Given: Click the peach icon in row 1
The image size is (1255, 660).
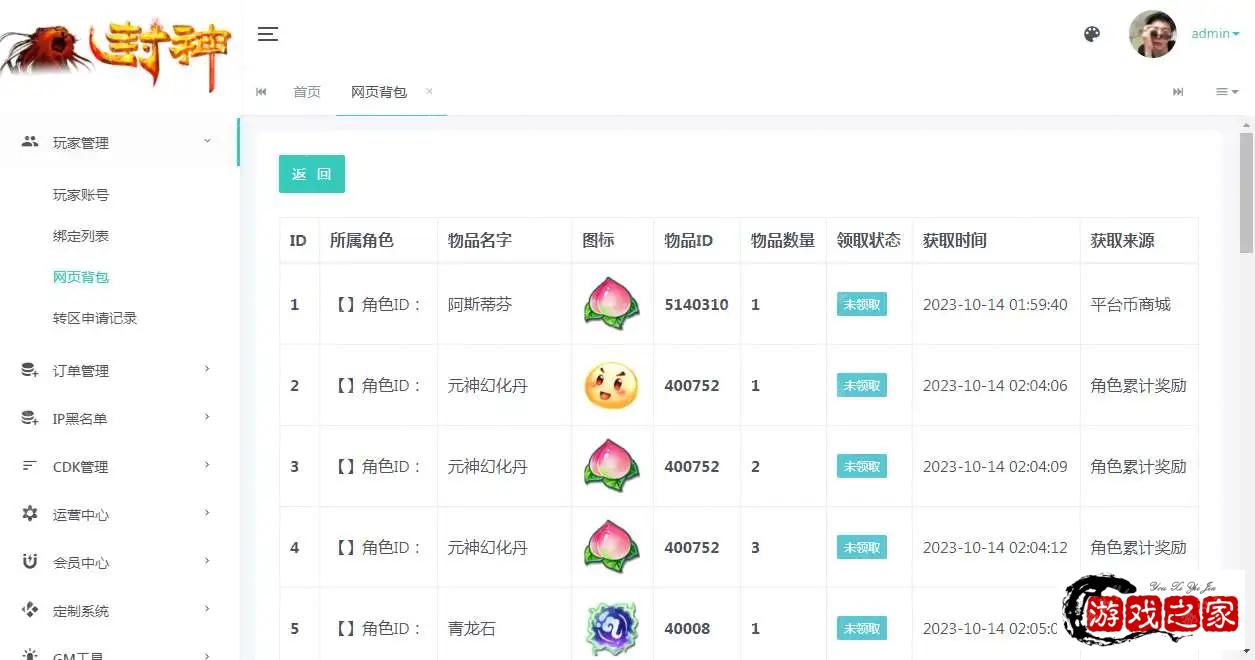Looking at the screenshot, I should click(611, 304).
